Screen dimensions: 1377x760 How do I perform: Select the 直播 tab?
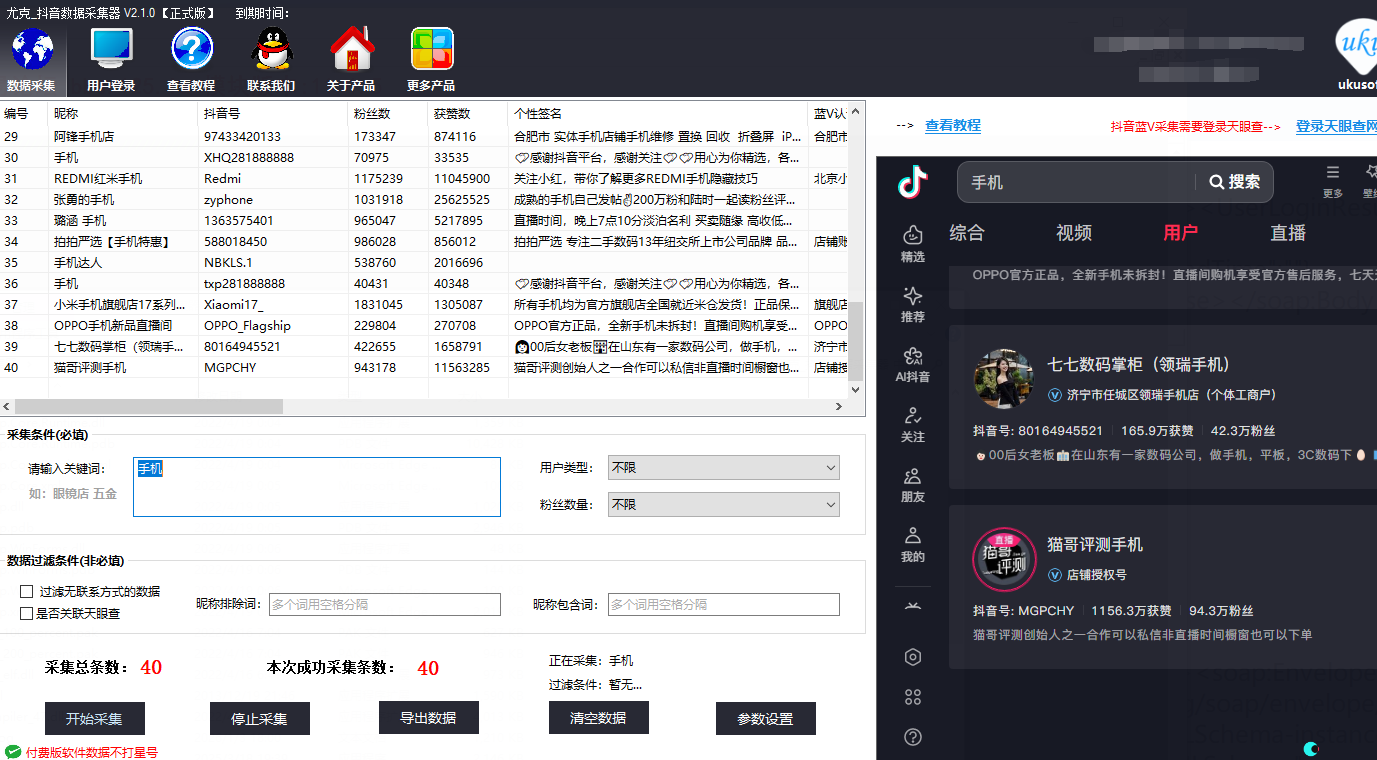coord(1287,232)
